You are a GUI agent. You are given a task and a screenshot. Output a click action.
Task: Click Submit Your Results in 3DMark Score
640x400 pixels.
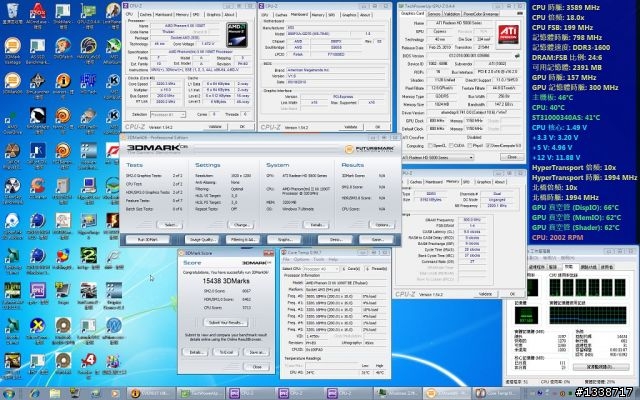[226, 322]
